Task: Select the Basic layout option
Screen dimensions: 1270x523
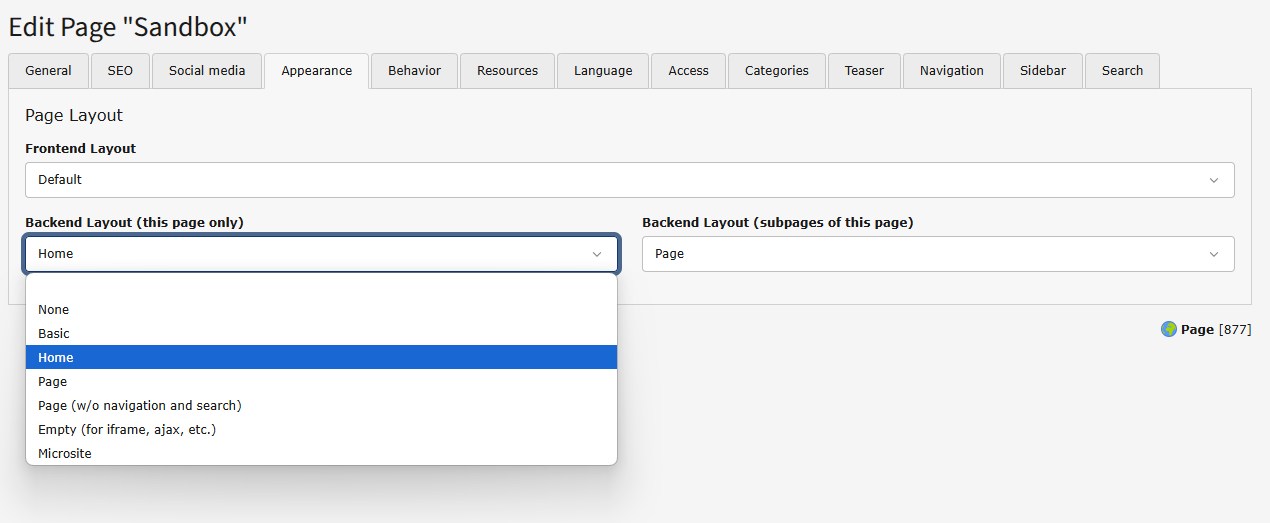Action: (321, 334)
